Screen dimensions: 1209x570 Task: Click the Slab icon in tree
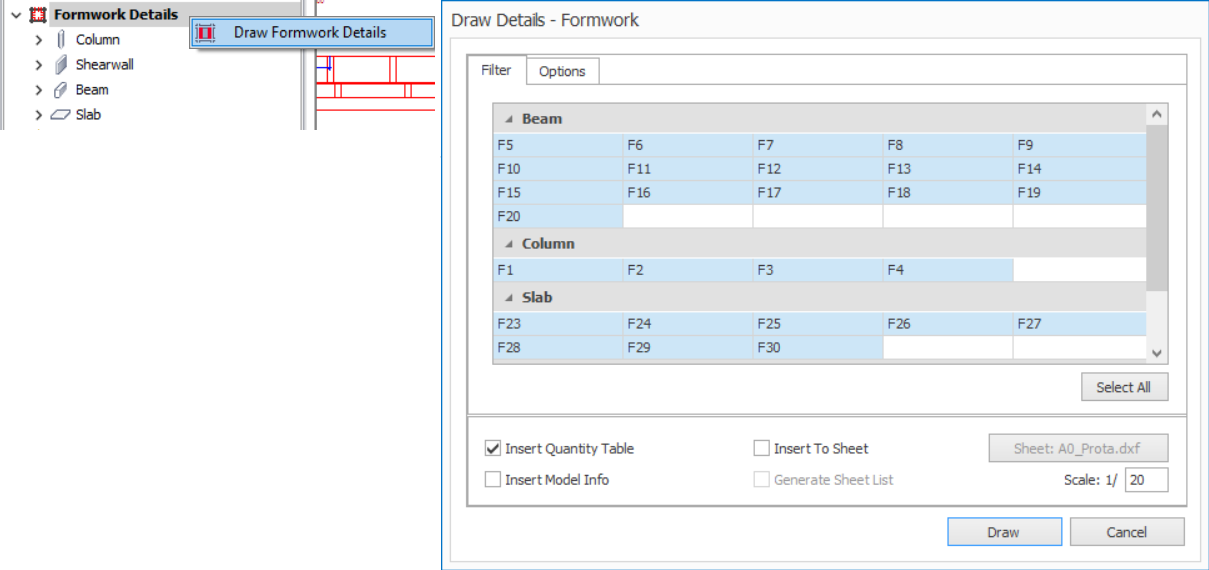(x=61, y=115)
